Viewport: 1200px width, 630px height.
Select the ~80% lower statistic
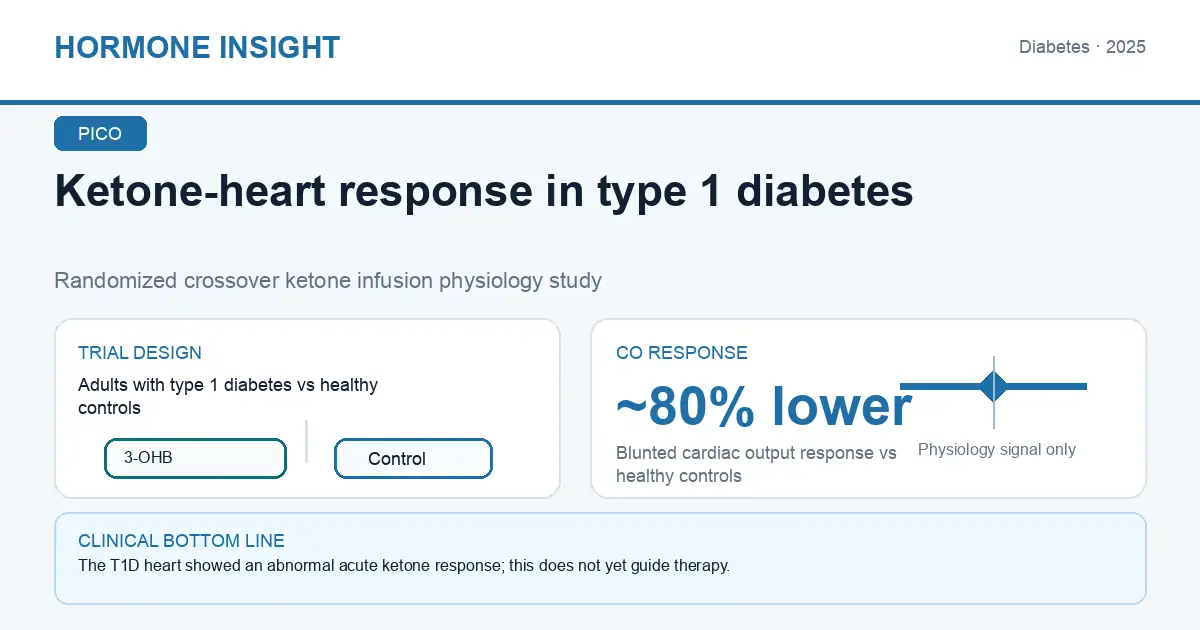click(x=764, y=406)
